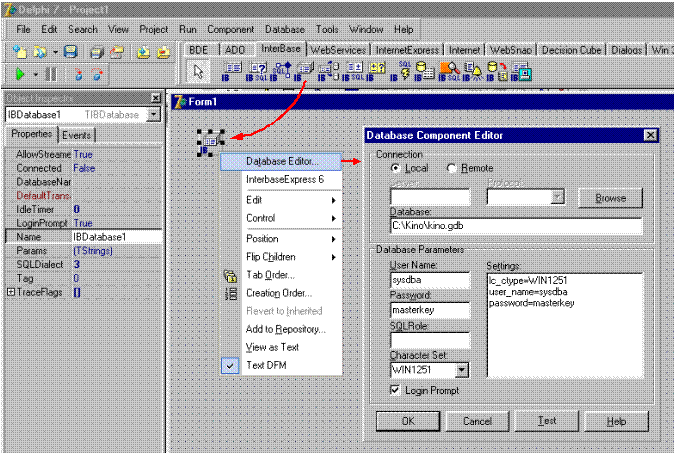This screenshot has height=456, width=674.
Task: Click the Test connection button
Action: [x=547, y=421]
